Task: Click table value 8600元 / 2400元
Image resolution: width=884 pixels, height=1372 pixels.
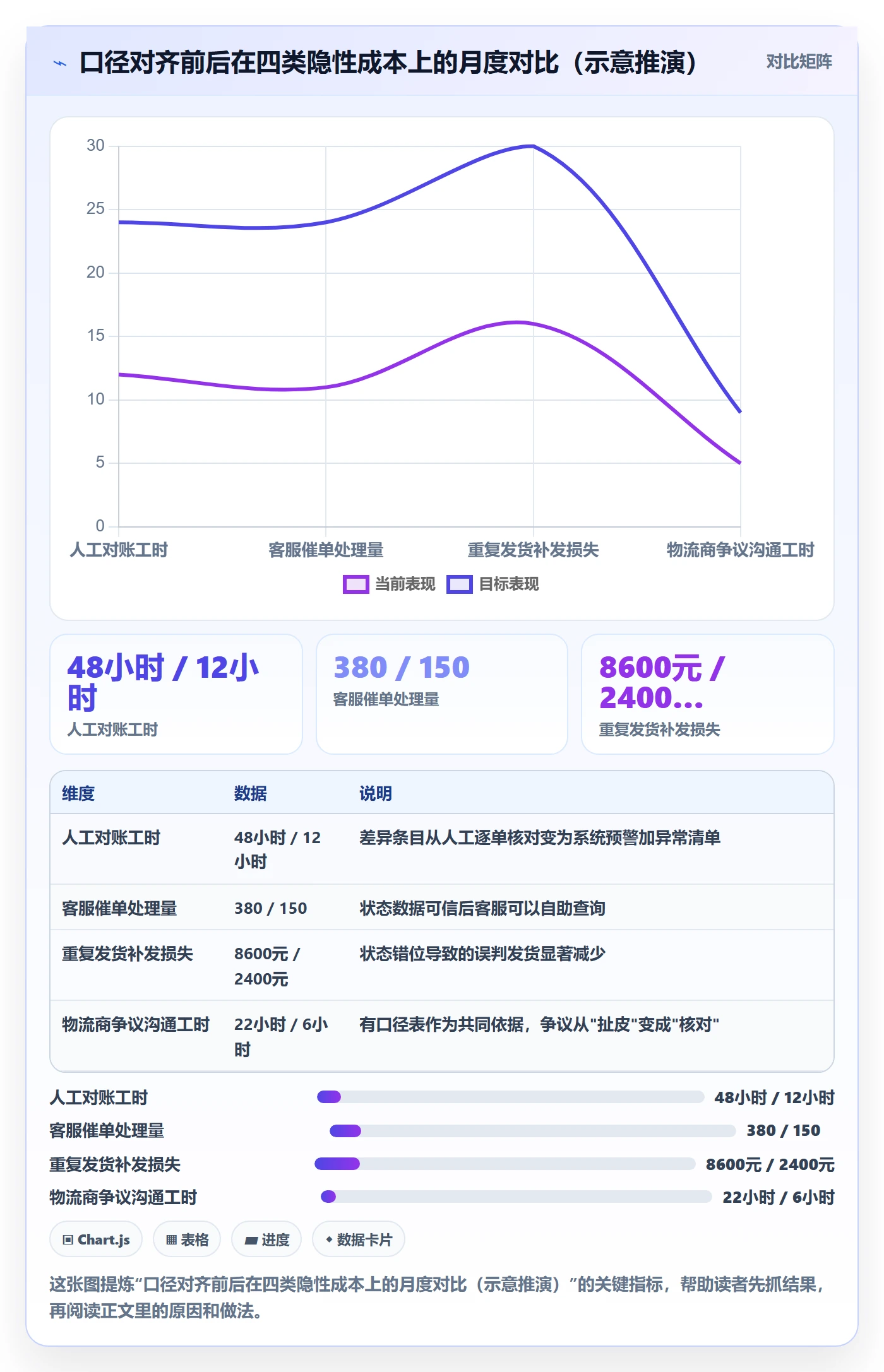Action: click(268, 966)
